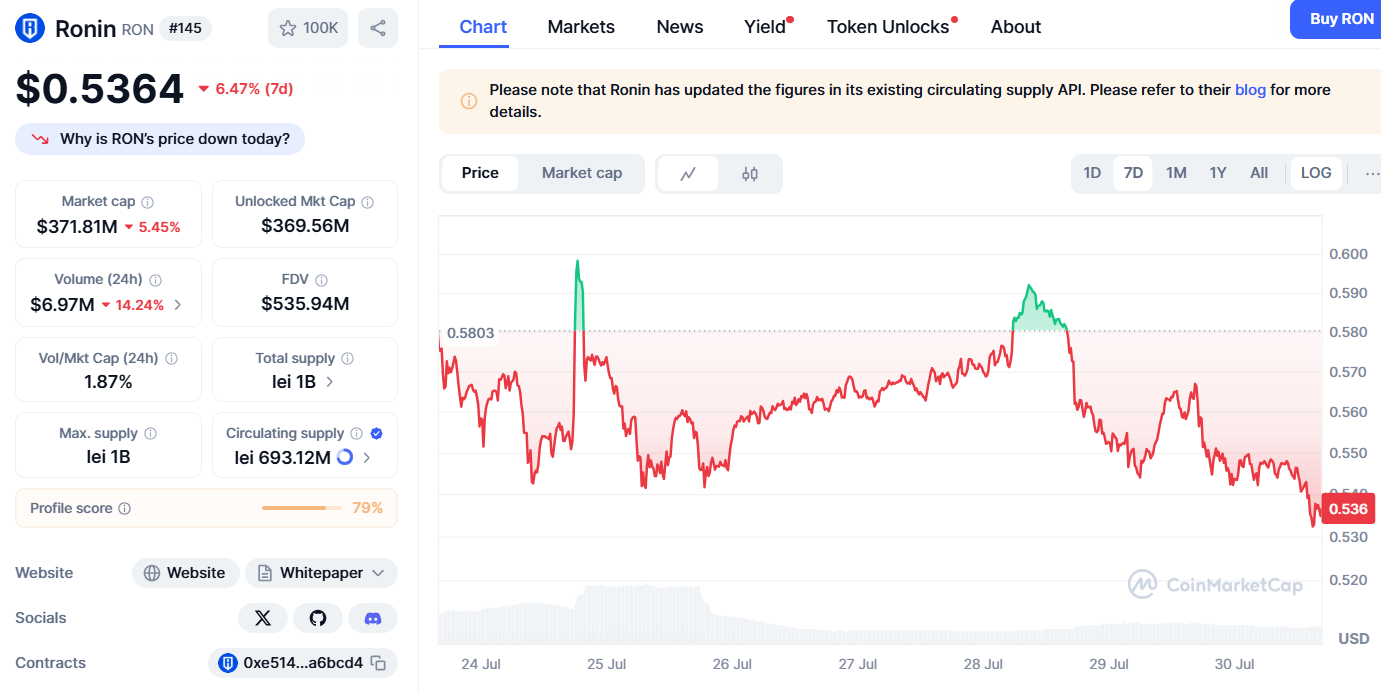Click FDV info icon
The image size is (1381, 692).
321,280
